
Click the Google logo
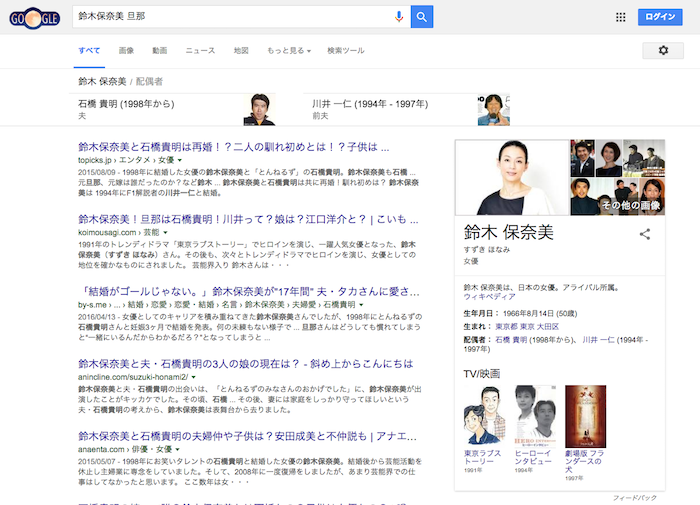[x=33, y=18]
